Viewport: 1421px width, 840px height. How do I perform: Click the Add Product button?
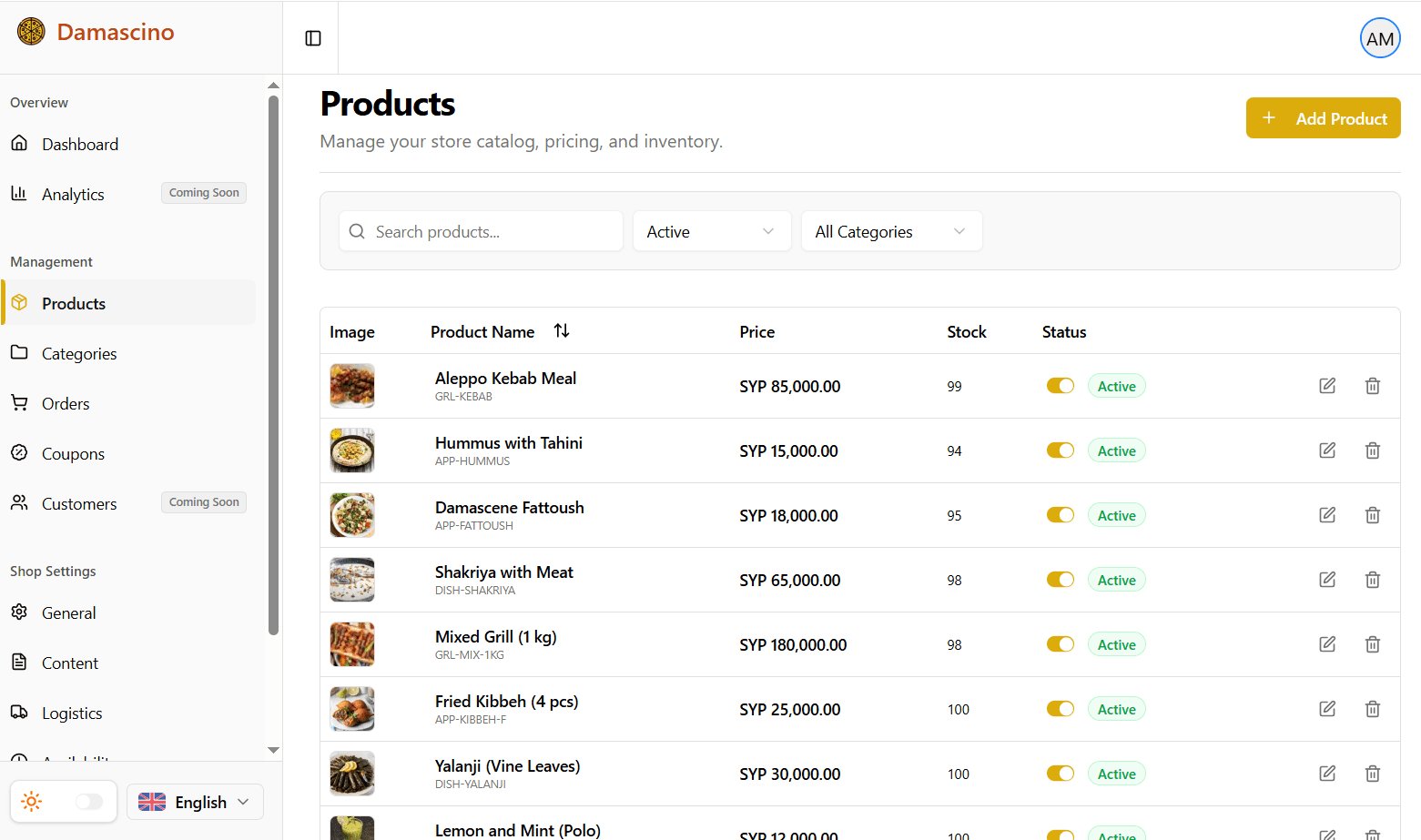click(1323, 118)
